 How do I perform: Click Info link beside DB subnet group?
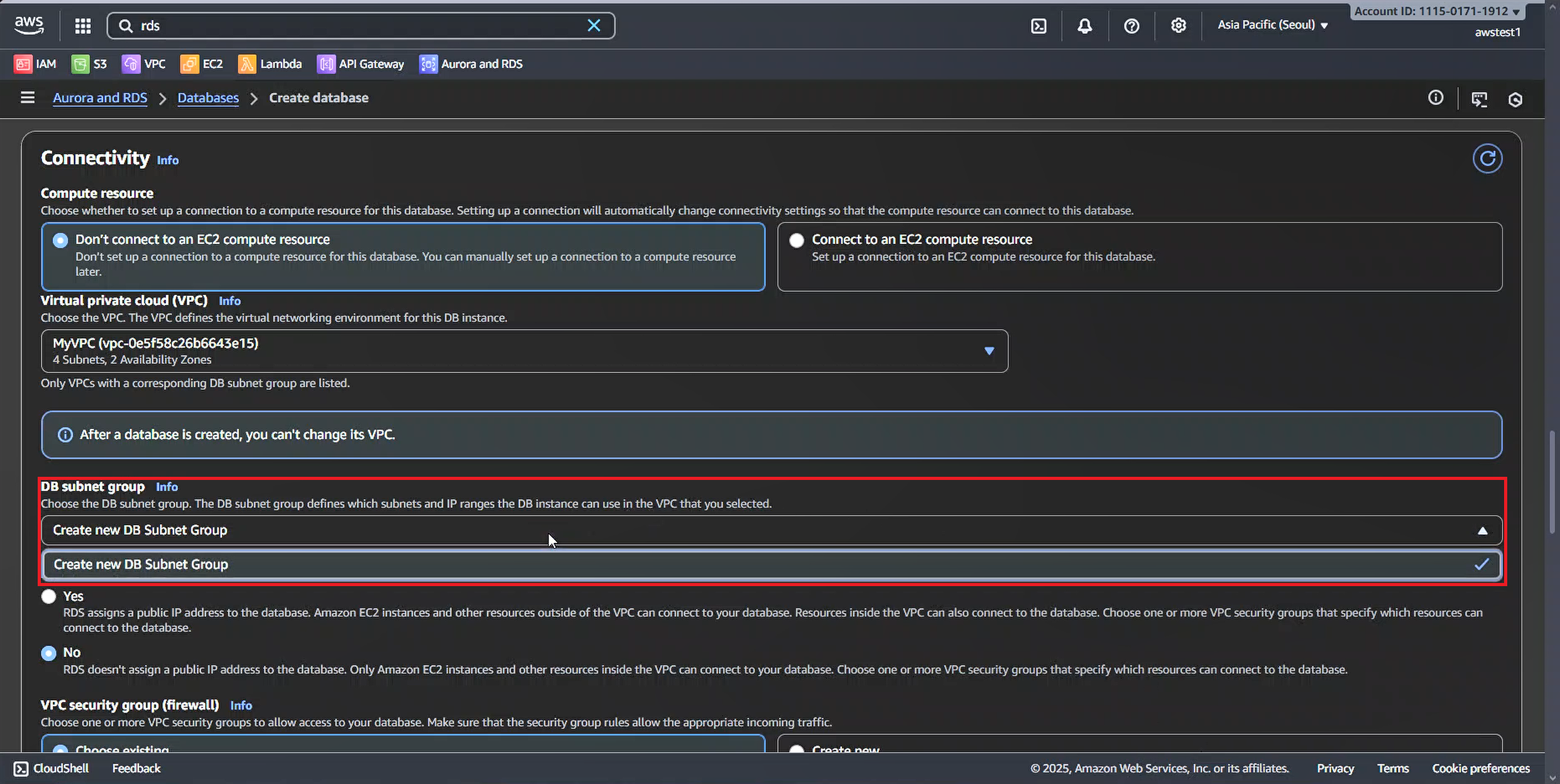click(166, 487)
